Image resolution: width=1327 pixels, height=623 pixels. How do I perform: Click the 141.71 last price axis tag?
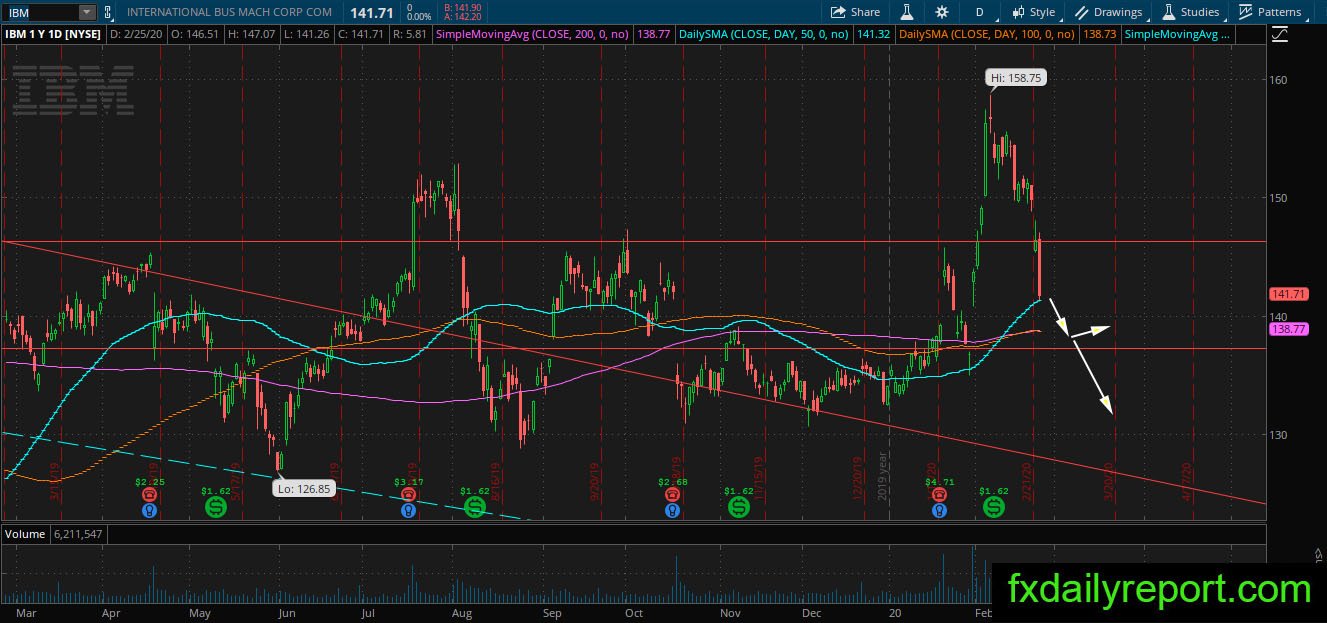click(x=1288, y=295)
